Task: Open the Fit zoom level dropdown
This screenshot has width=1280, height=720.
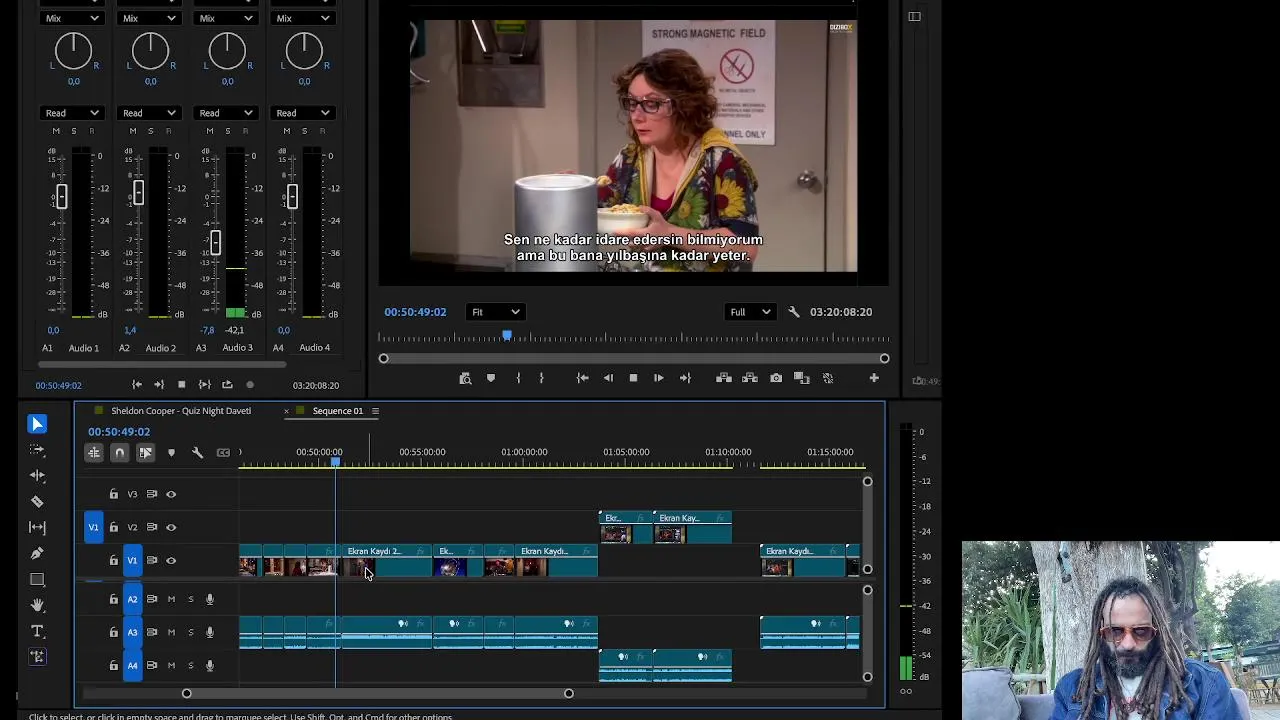Action: point(495,312)
